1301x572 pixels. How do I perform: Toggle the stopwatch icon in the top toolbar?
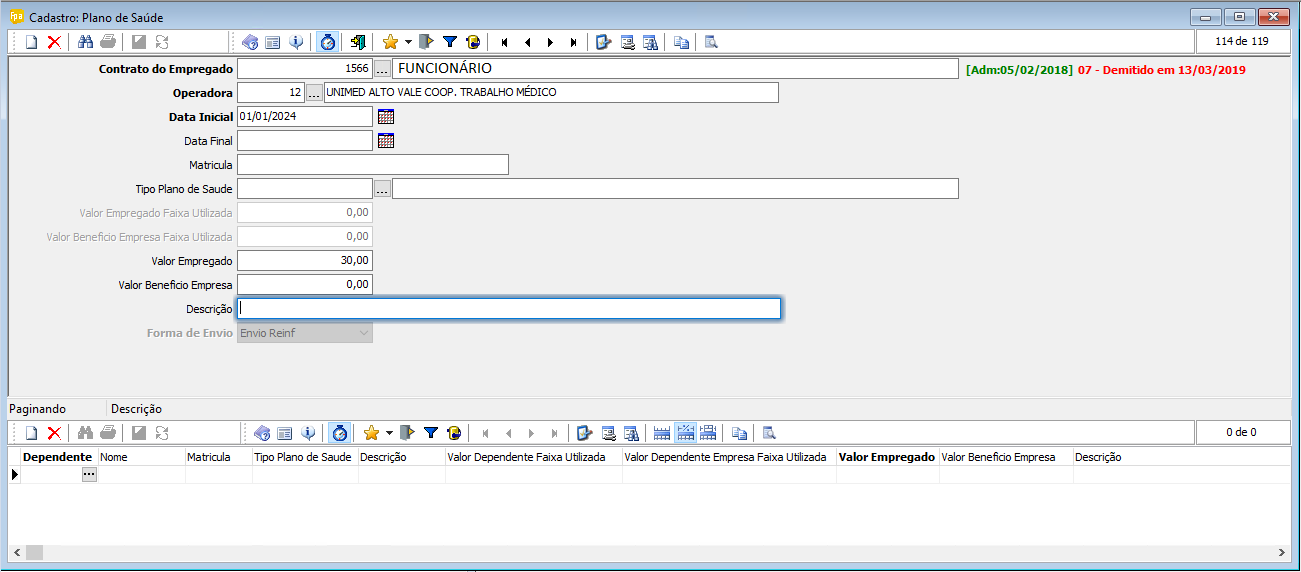click(x=327, y=42)
